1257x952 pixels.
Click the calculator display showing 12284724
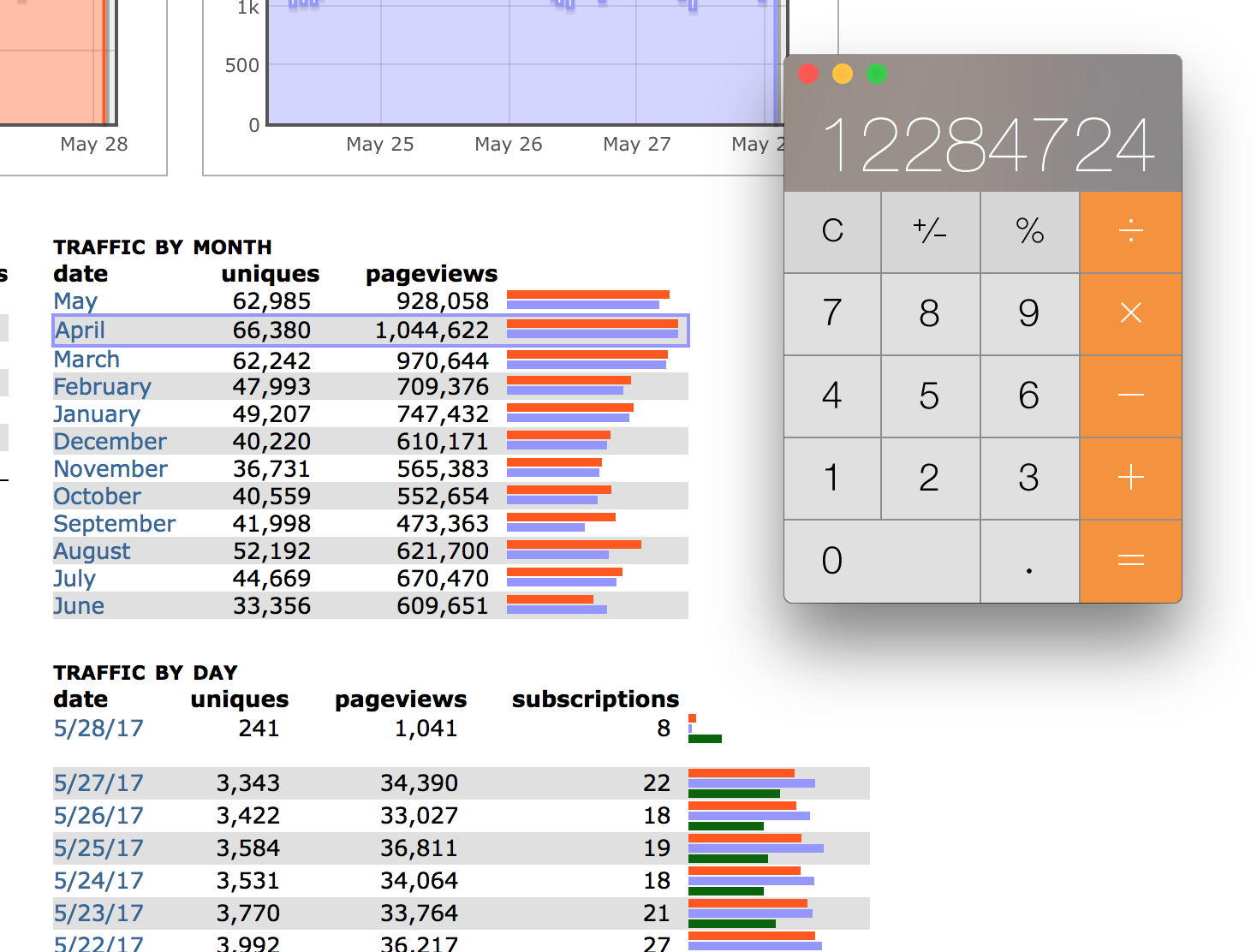pyautogui.click(x=988, y=145)
